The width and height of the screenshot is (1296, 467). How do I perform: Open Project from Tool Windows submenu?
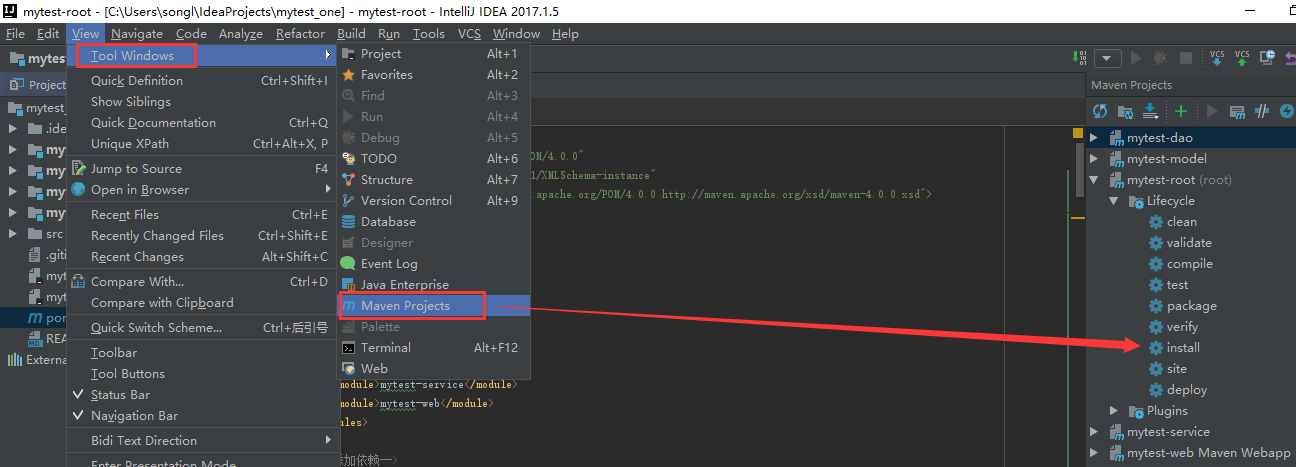click(432, 54)
